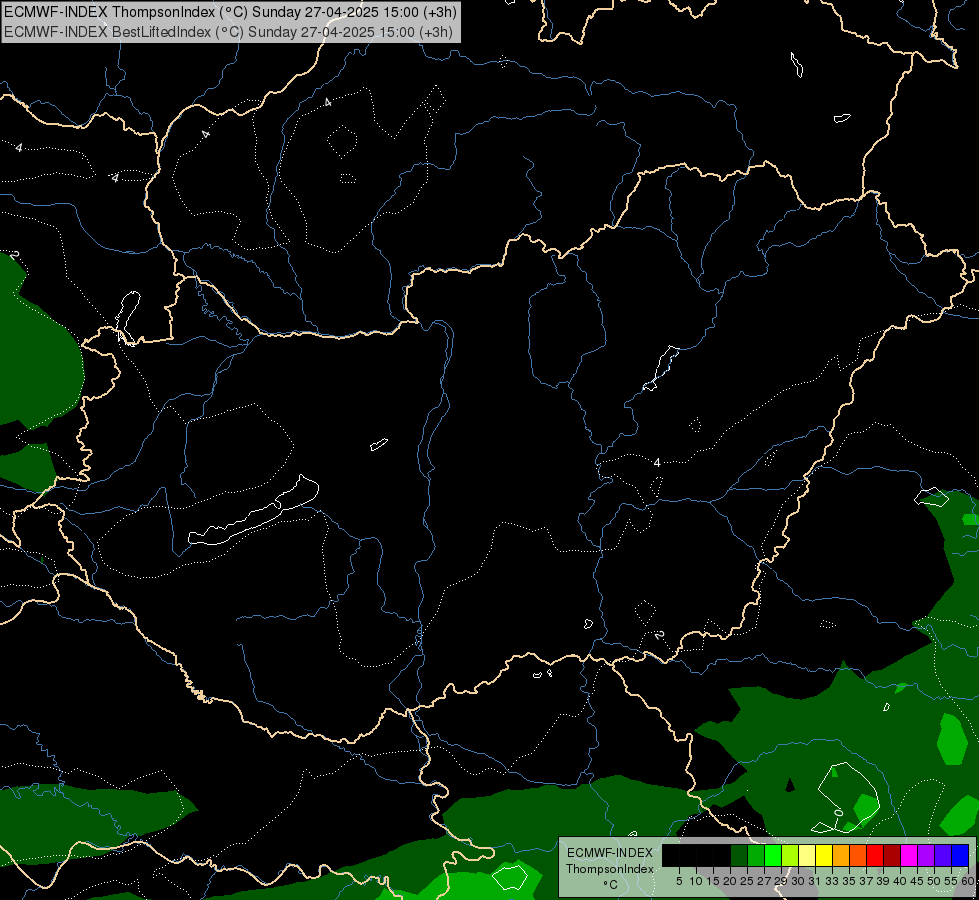
Task: Click the legend tick value 27
Action: point(764,881)
